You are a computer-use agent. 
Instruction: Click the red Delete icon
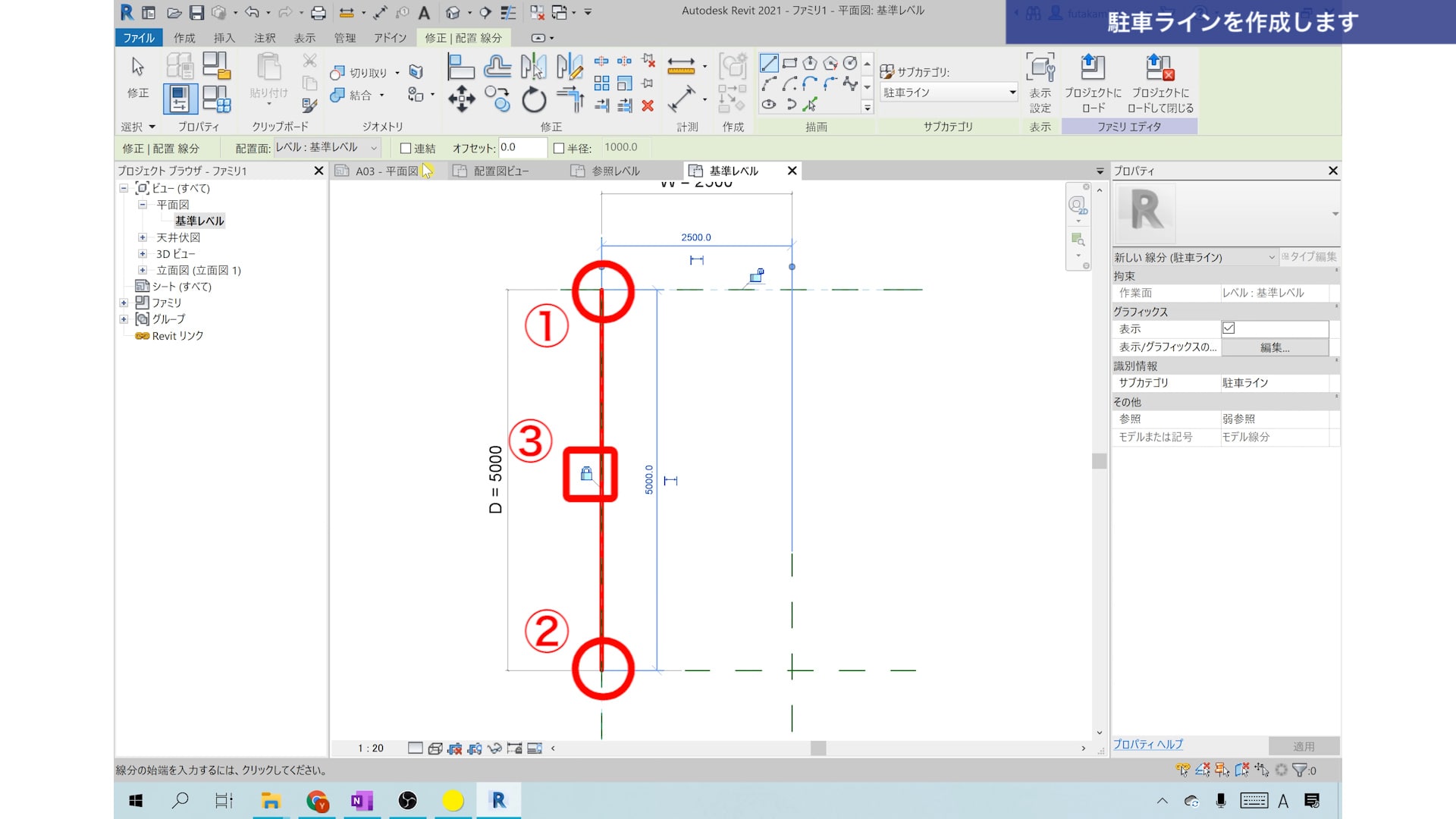pos(648,106)
